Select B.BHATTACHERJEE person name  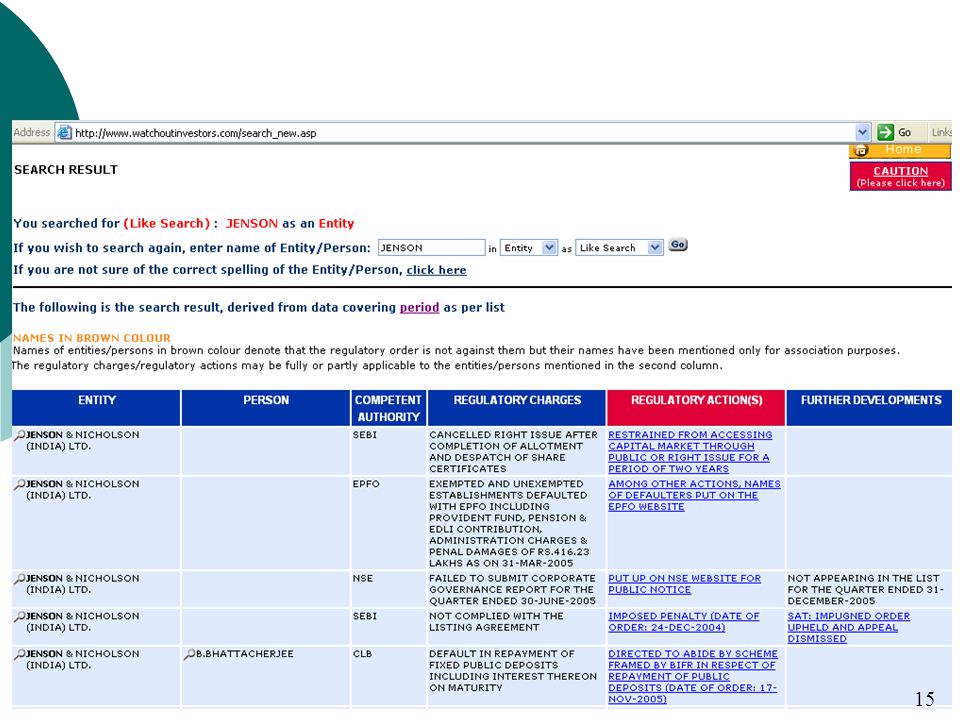[x=245, y=654]
